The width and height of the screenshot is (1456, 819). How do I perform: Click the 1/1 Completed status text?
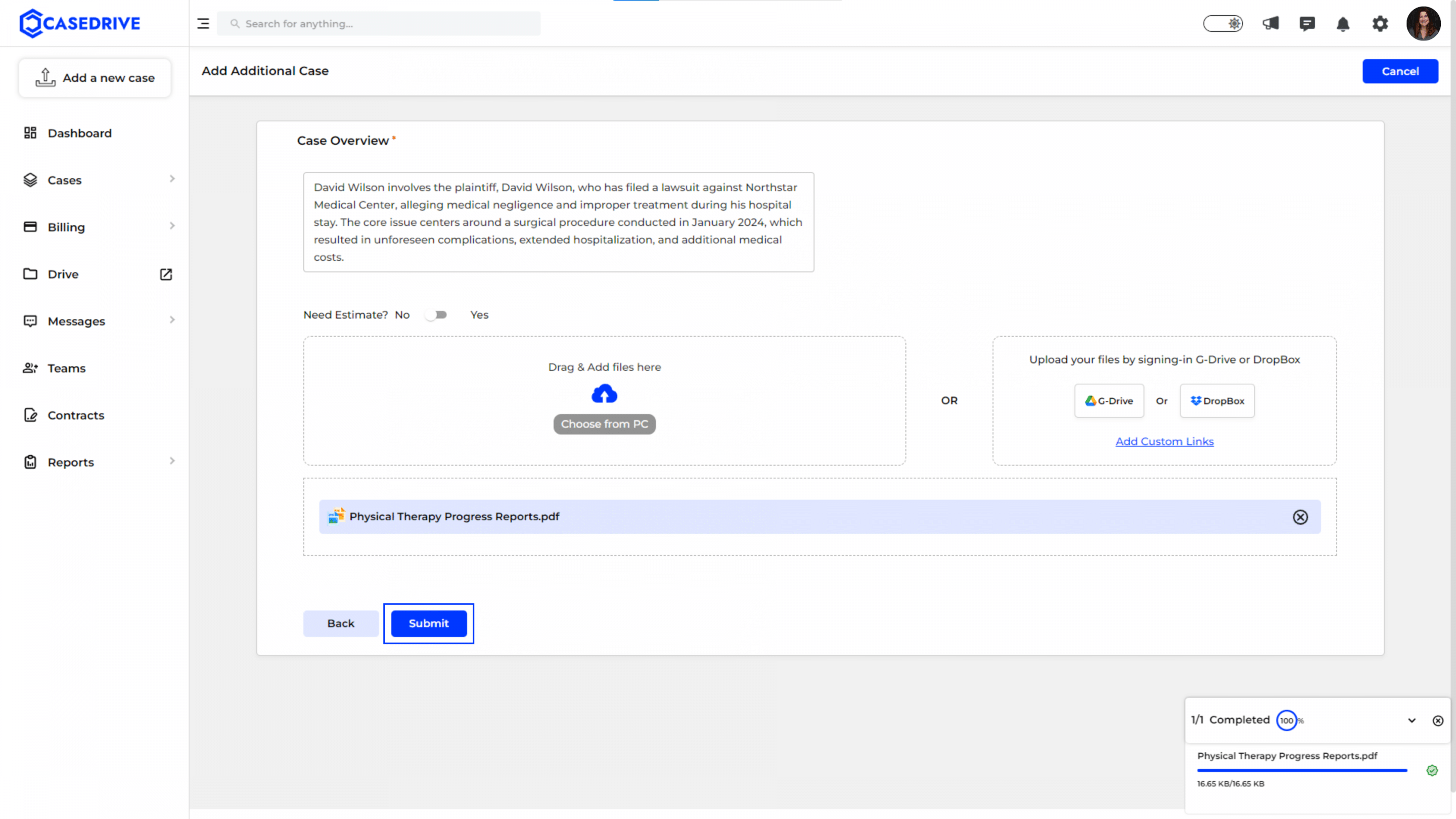coord(1231,719)
